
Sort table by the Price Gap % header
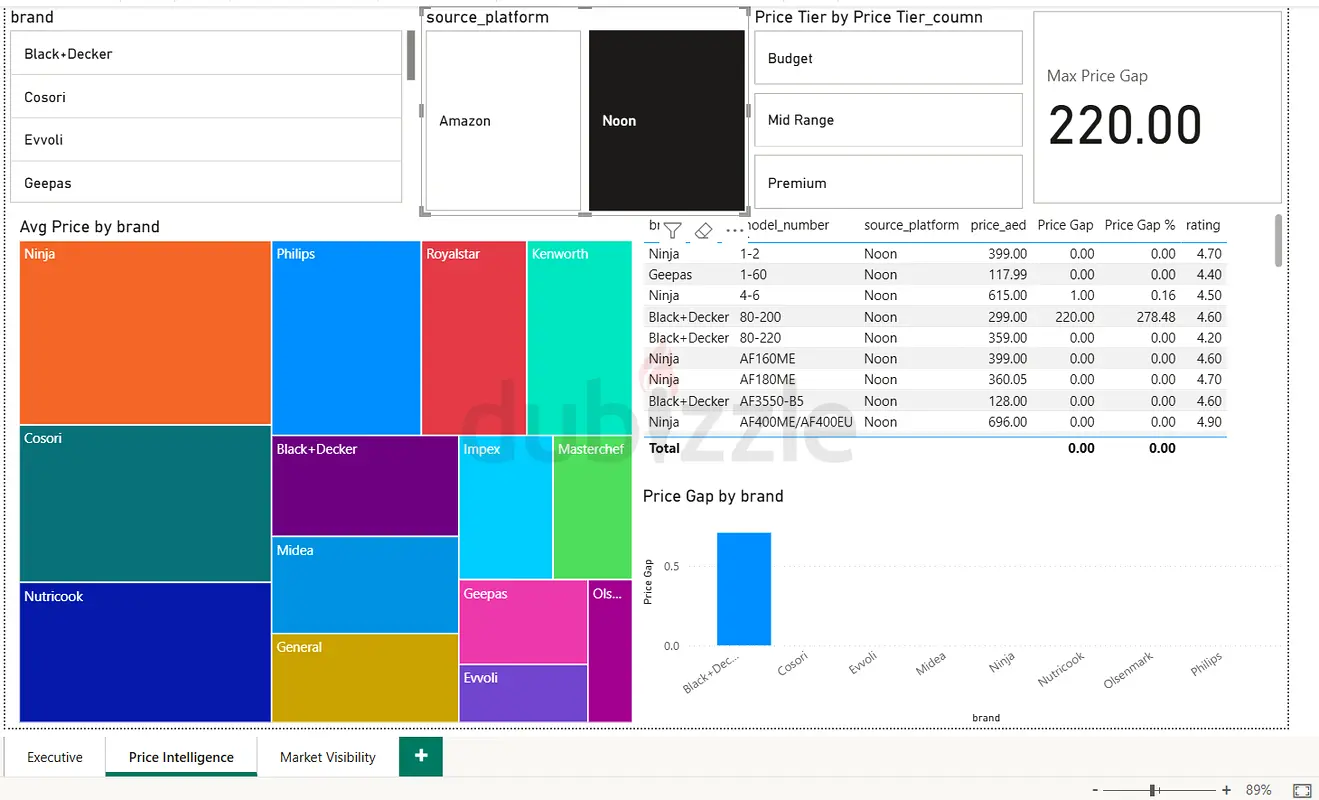(1140, 225)
